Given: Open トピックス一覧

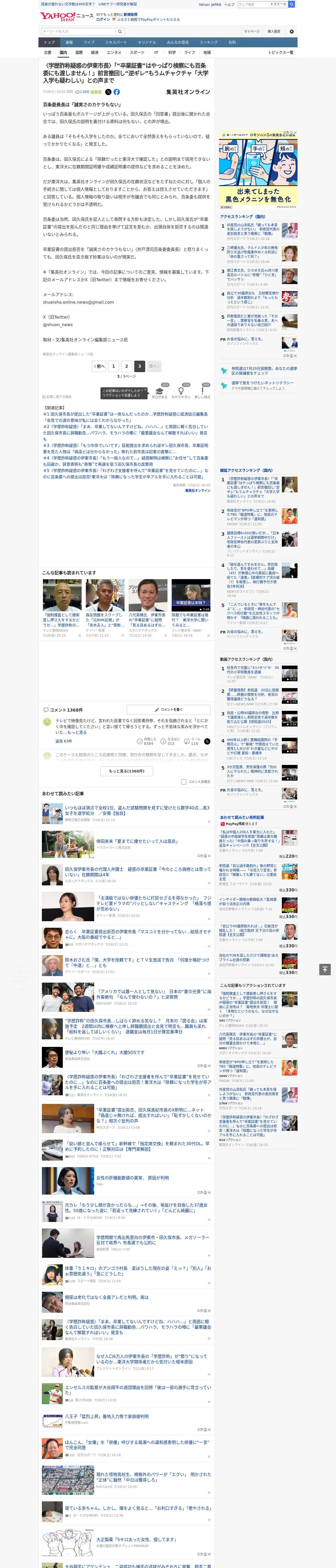Looking at the screenshot, I should (x=281, y=52).
